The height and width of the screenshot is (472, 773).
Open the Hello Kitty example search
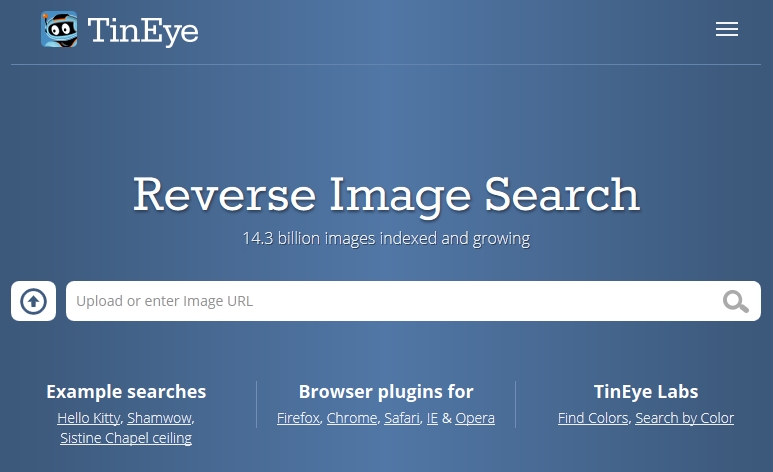89,418
